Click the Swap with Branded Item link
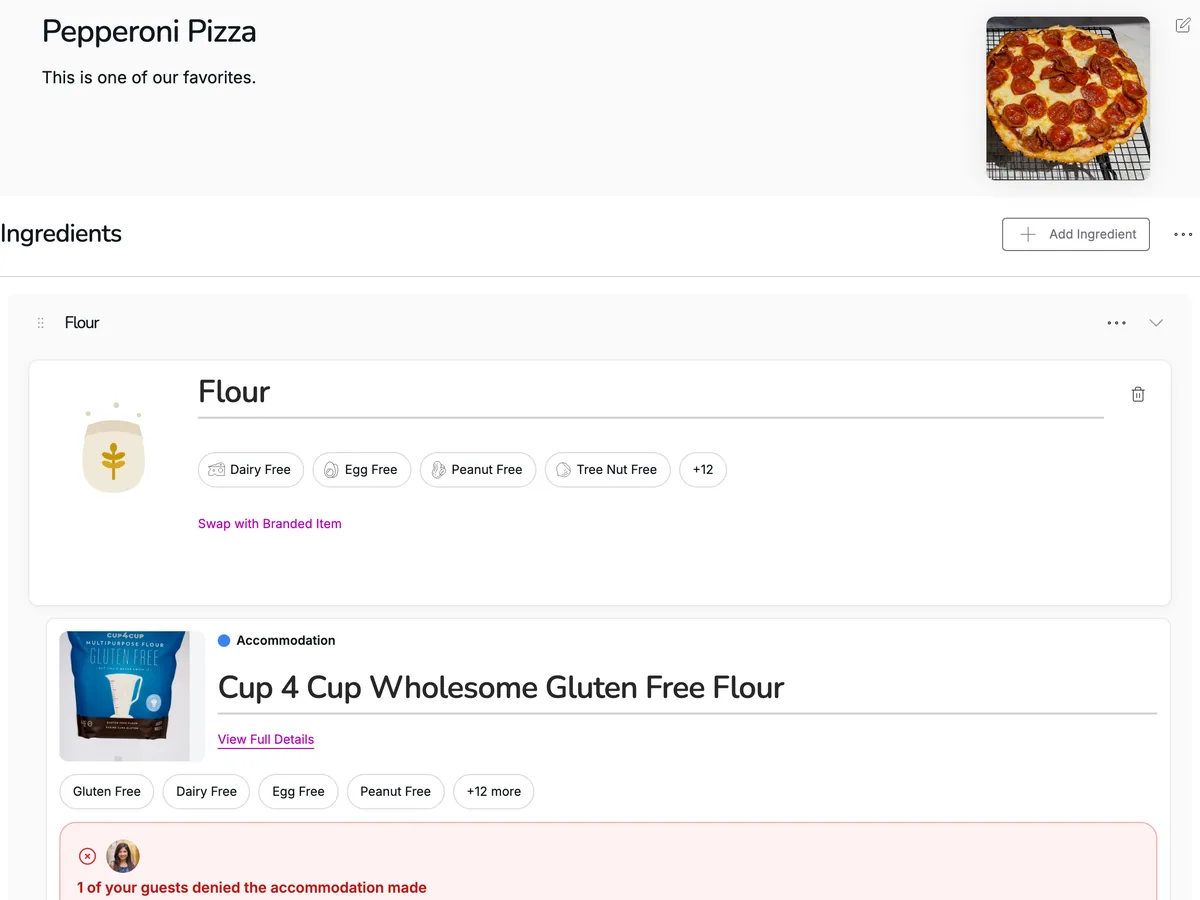 pyautogui.click(x=270, y=524)
